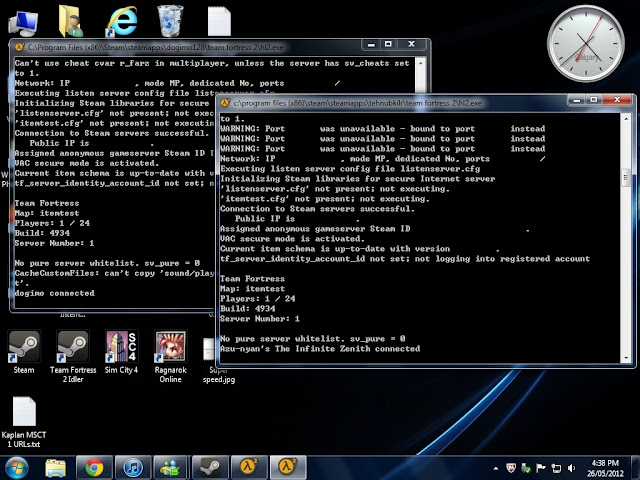Open the Action Center flag icon
The image size is (640, 480).
pos(541,468)
